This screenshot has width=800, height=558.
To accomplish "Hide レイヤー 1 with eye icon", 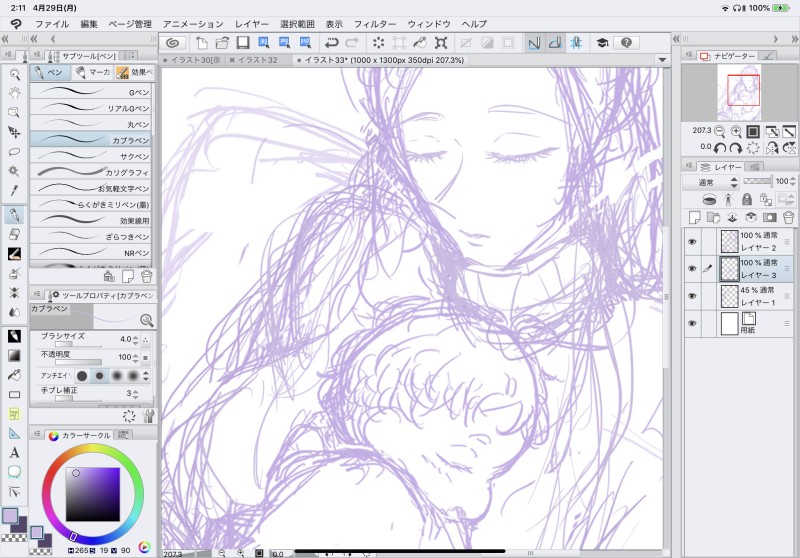I will [x=692, y=296].
